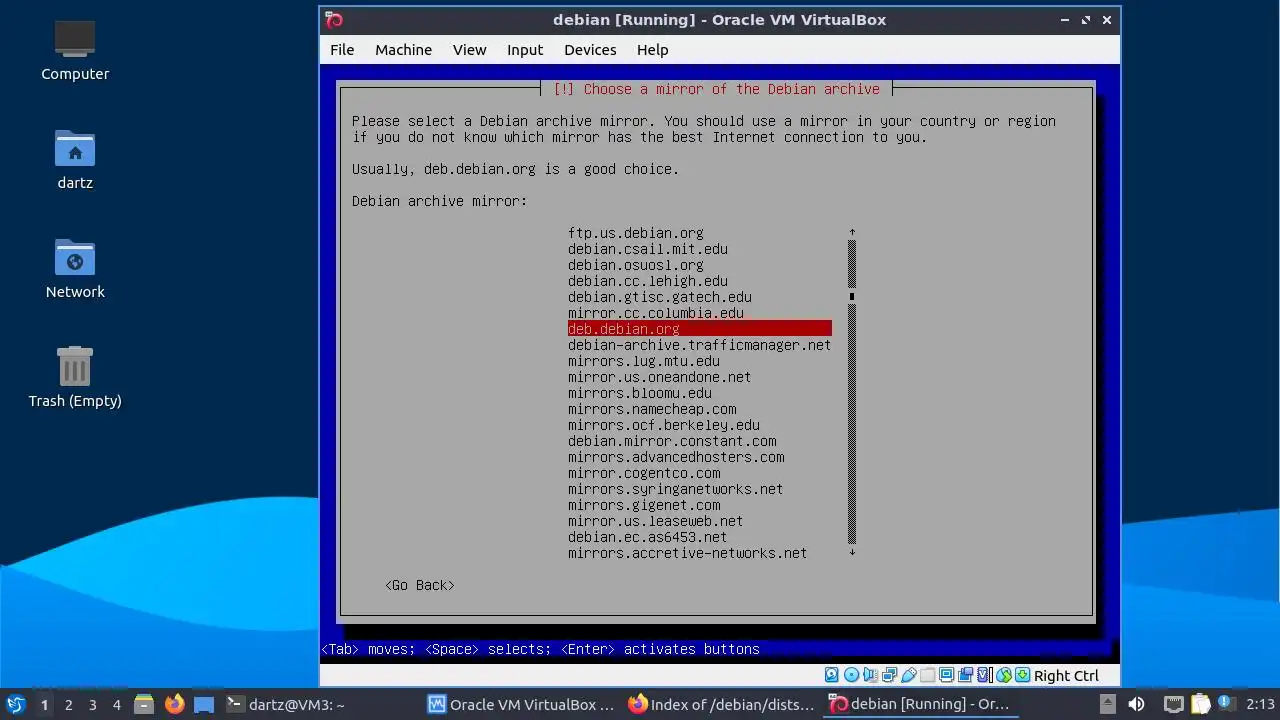Open the Computer desktop icon
This screenshot has height=720, width=1280.
[75, 51]
